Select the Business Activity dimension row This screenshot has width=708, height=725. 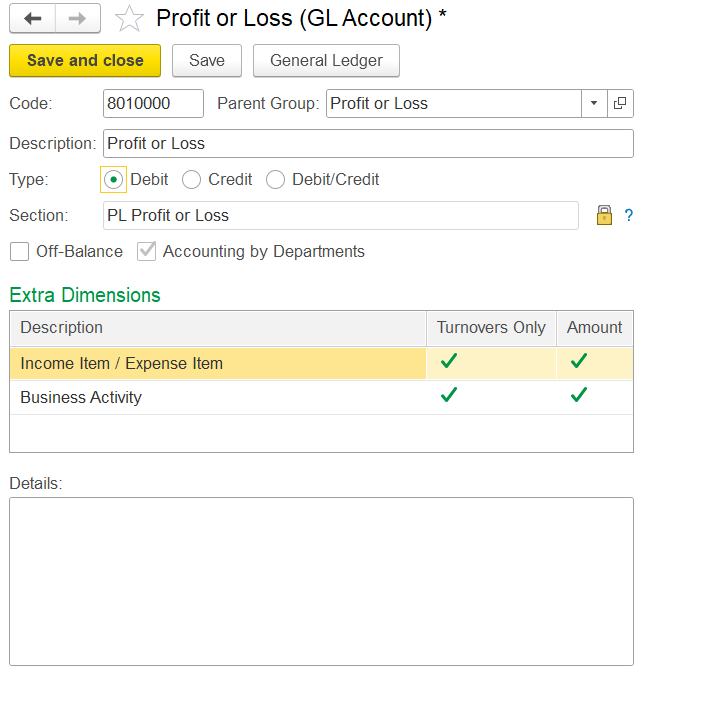coord(321,397)
